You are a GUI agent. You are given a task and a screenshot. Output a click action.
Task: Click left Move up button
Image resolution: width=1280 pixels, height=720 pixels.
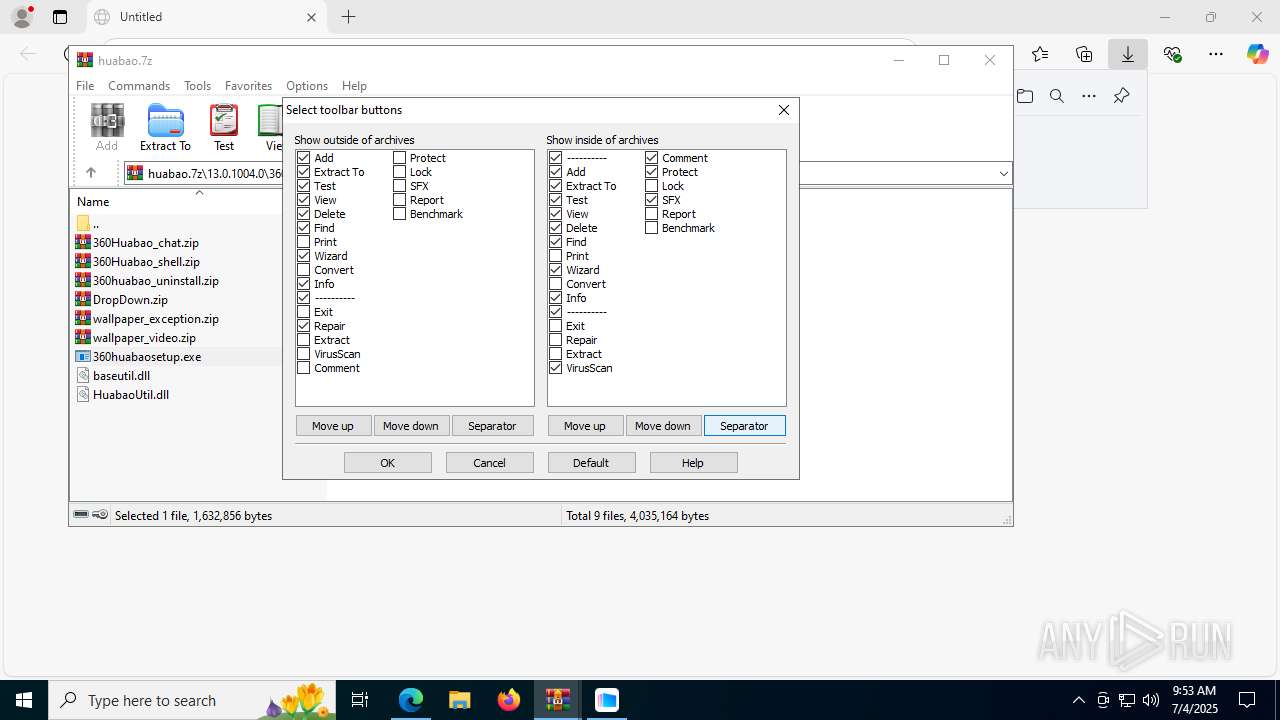point(333,426)
